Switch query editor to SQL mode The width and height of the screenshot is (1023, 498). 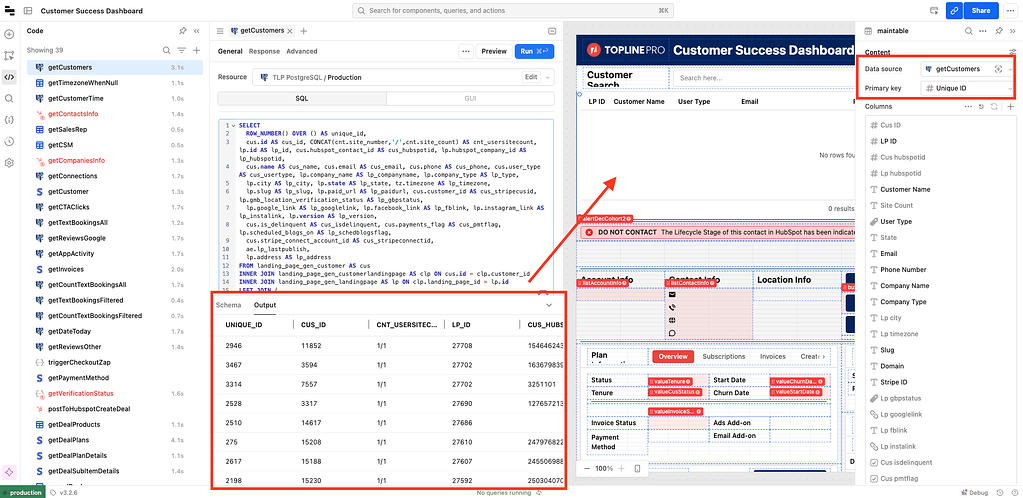[x=302, y=98]
